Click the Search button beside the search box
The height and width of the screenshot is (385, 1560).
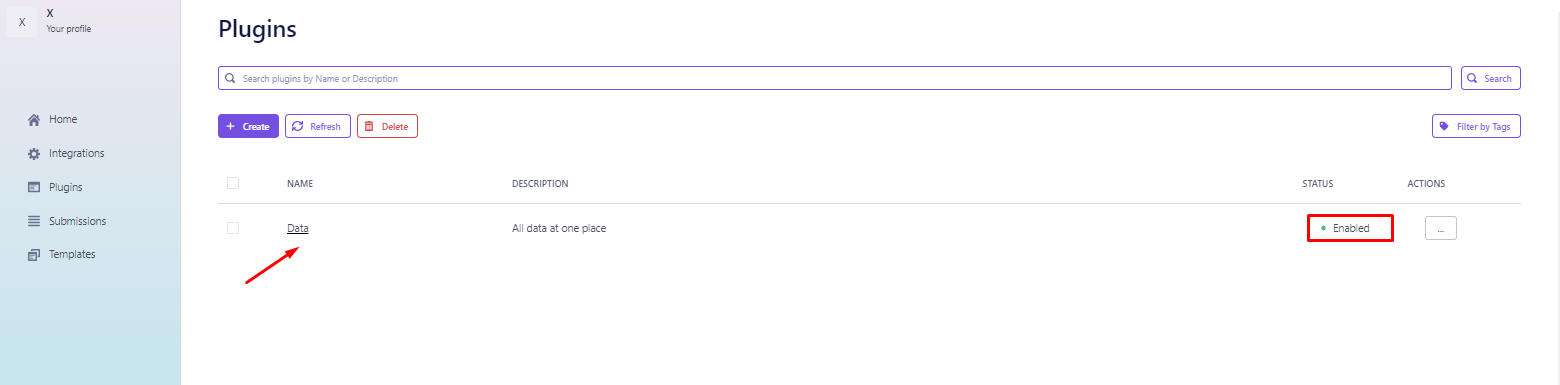[1491, 78]
